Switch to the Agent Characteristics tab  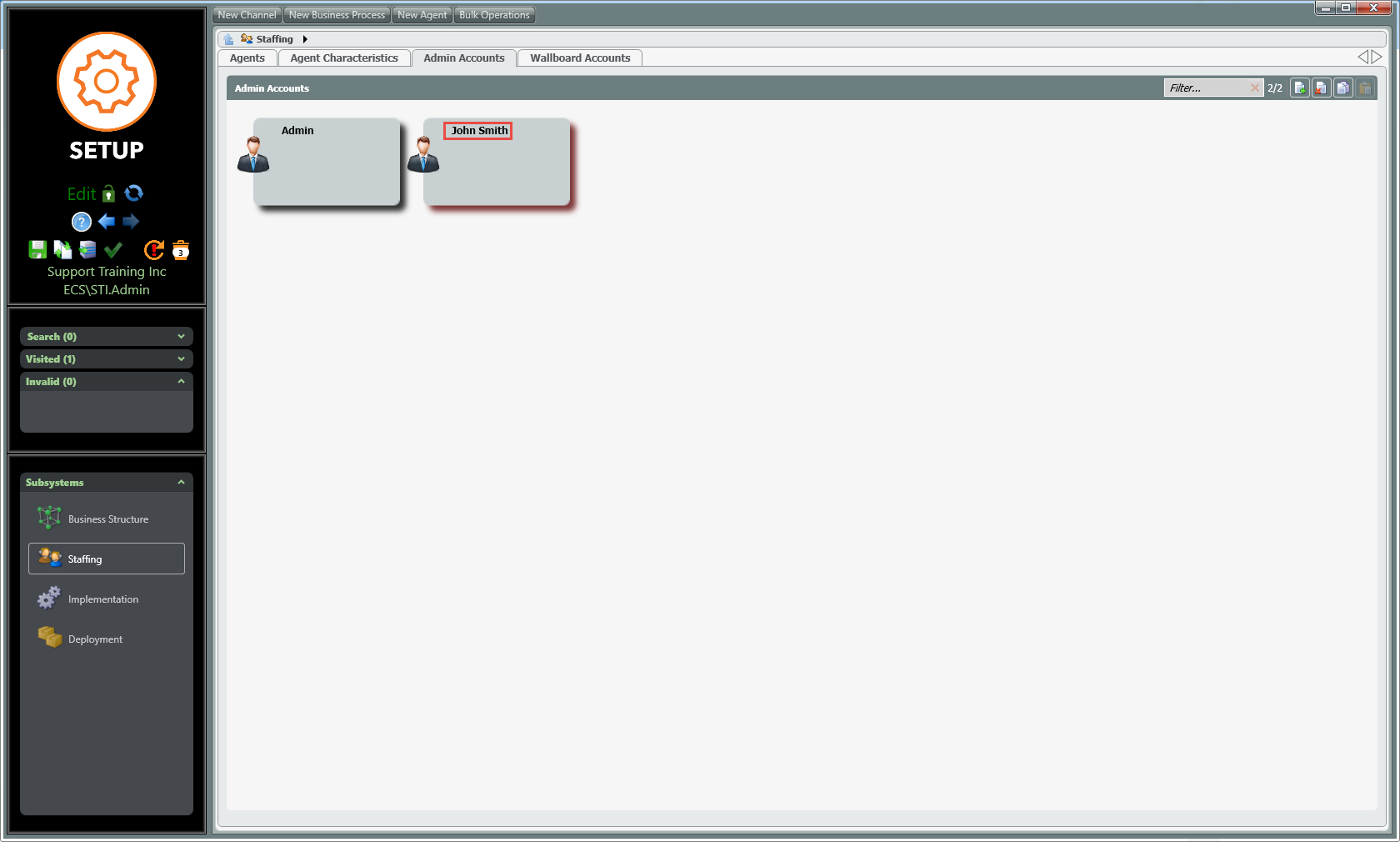[x=343, y=58]
